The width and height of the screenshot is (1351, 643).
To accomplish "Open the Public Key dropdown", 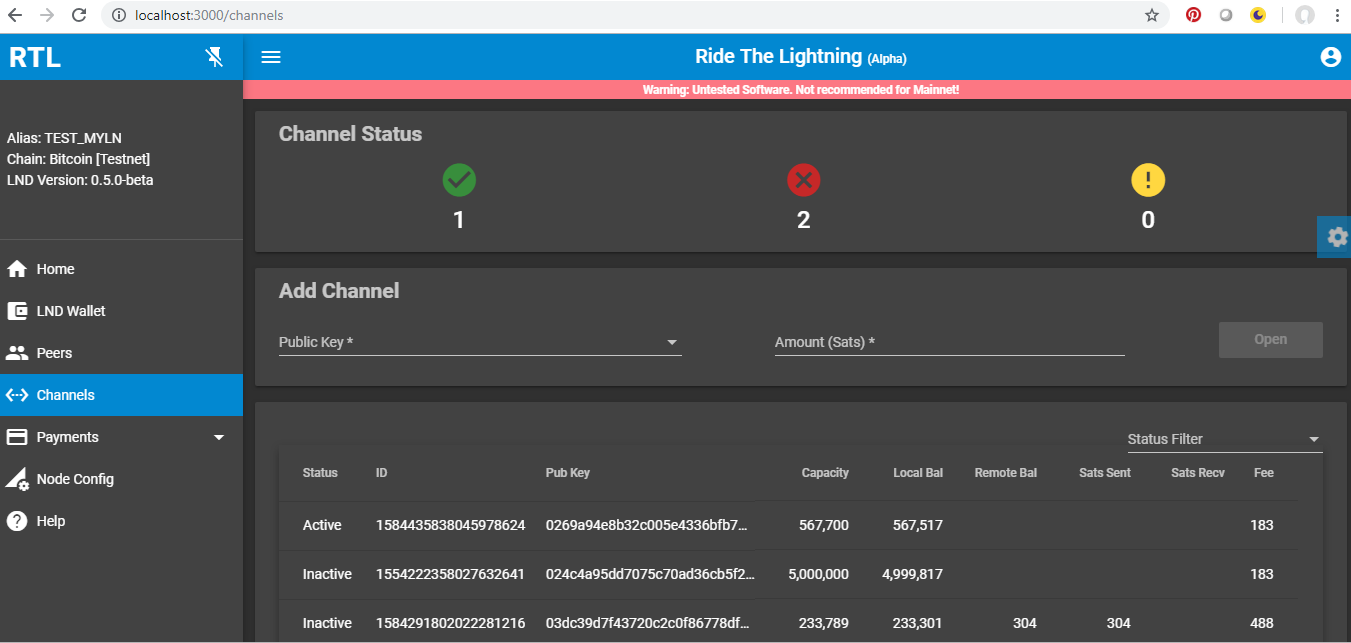I will (x=480, y=342).
